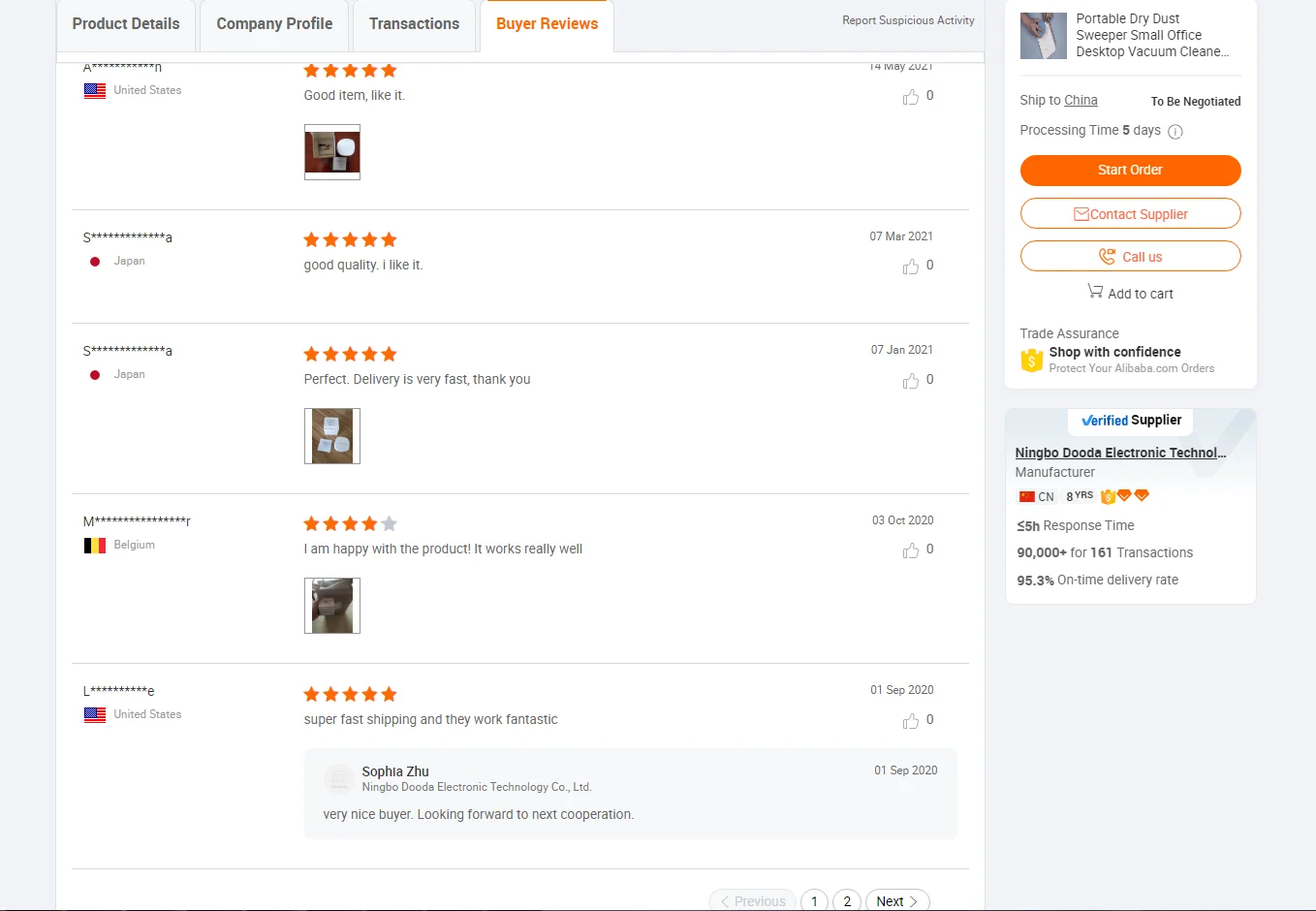
Task: Click the Start Order button
Action: [x=1130, y=170]
